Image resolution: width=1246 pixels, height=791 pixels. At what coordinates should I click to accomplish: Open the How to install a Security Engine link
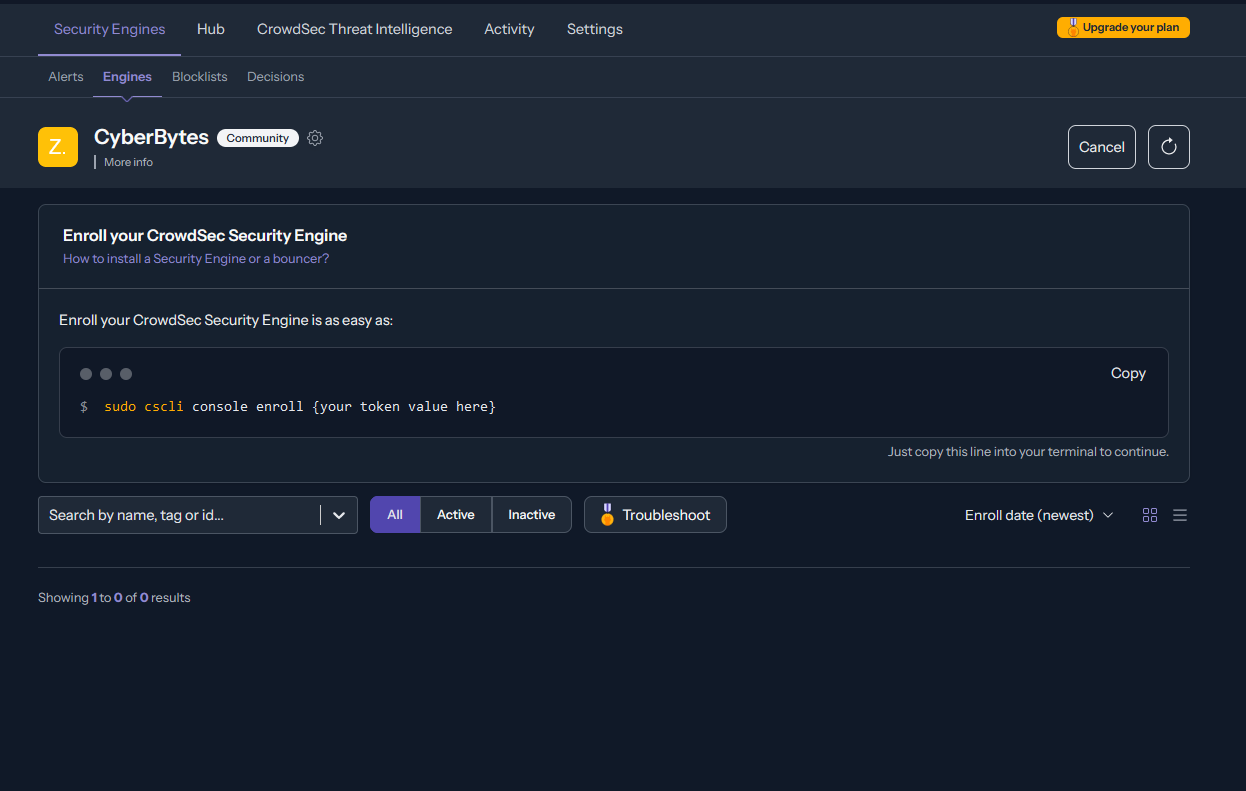tap(196, 259)
